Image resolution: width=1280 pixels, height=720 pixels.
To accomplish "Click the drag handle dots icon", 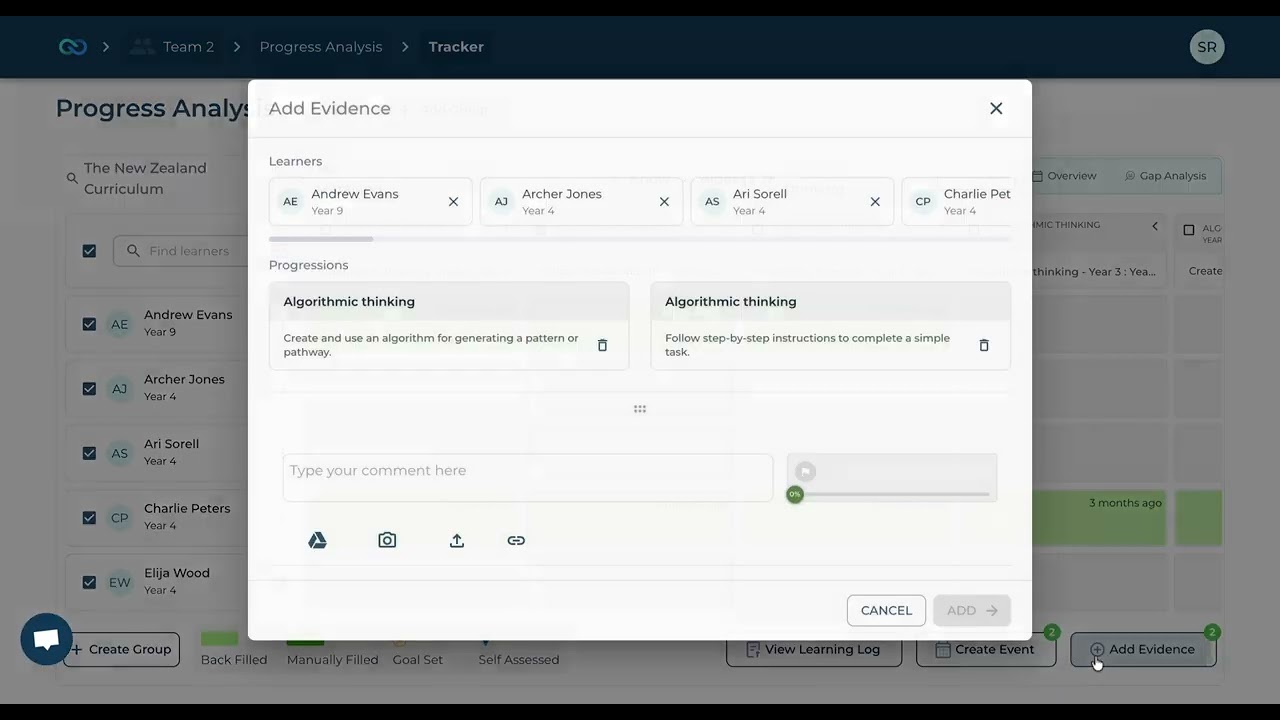I will coord(640,409).
